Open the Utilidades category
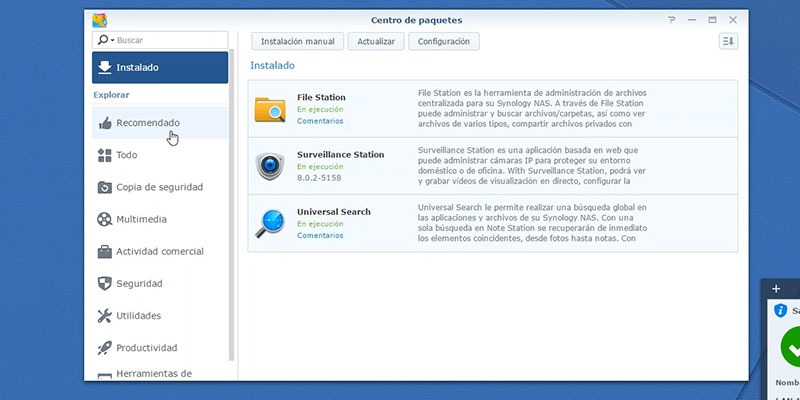The image size is (800, 400). 160,316
